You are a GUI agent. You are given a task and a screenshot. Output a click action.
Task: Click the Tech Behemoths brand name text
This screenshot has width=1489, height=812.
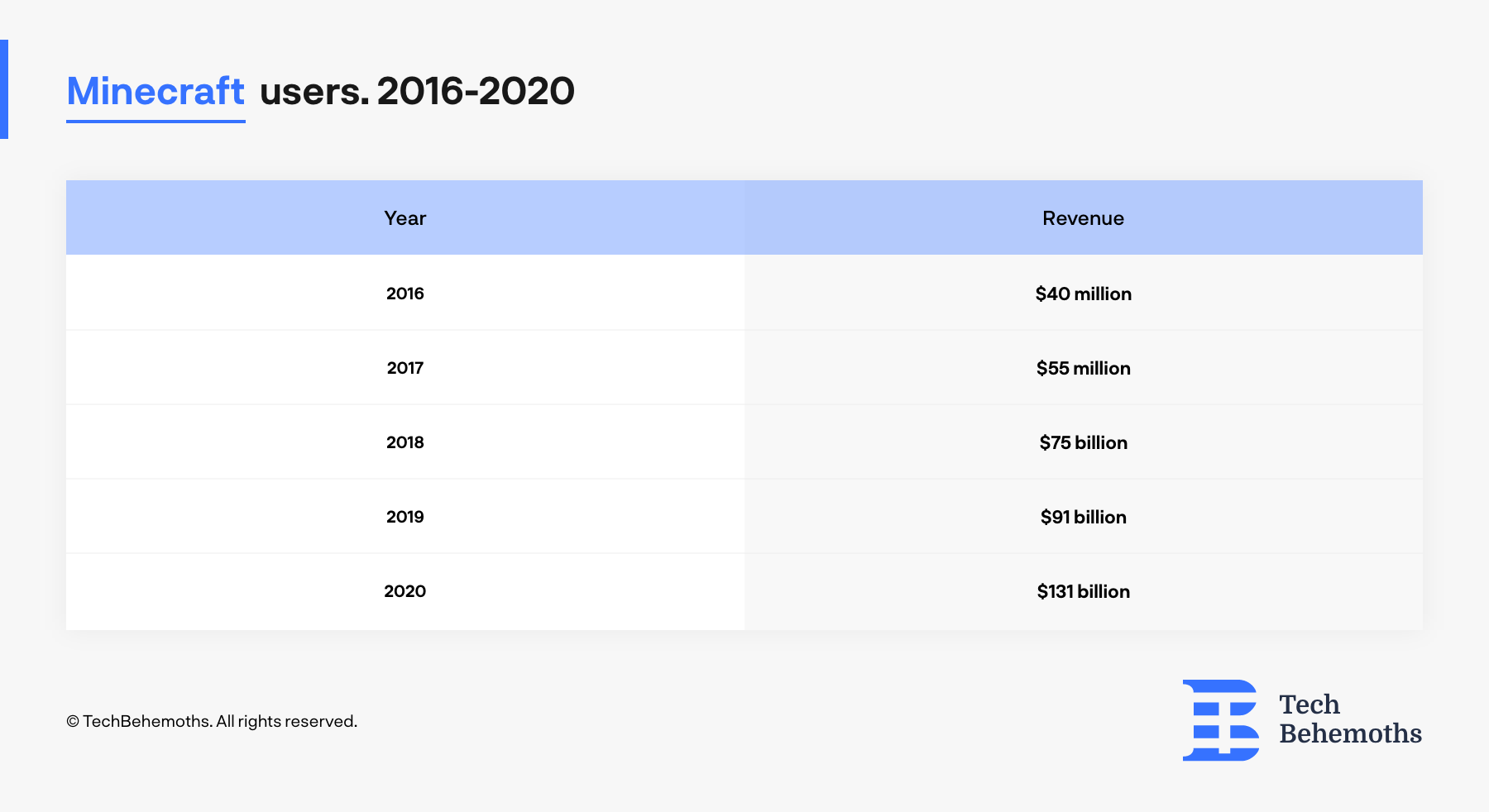1350,719
